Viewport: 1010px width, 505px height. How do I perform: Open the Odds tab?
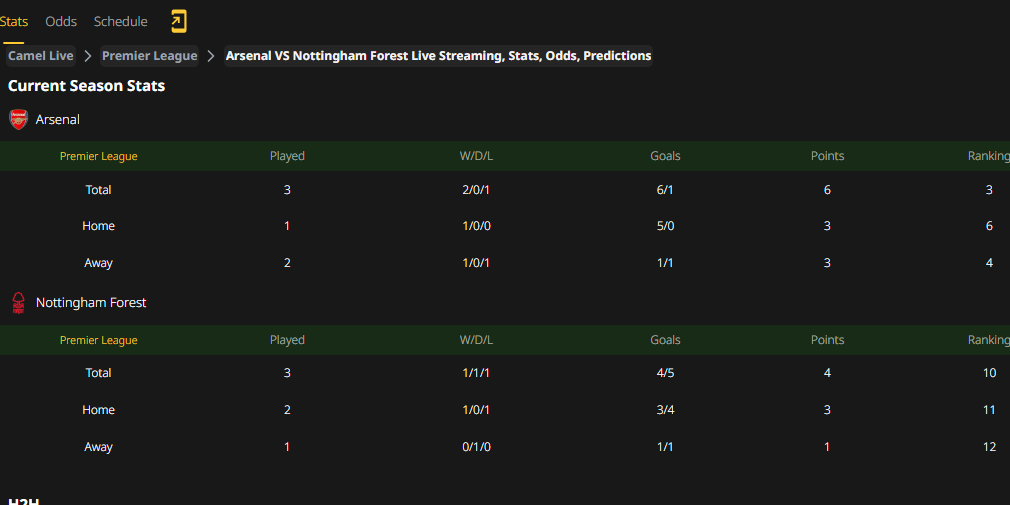61,21
